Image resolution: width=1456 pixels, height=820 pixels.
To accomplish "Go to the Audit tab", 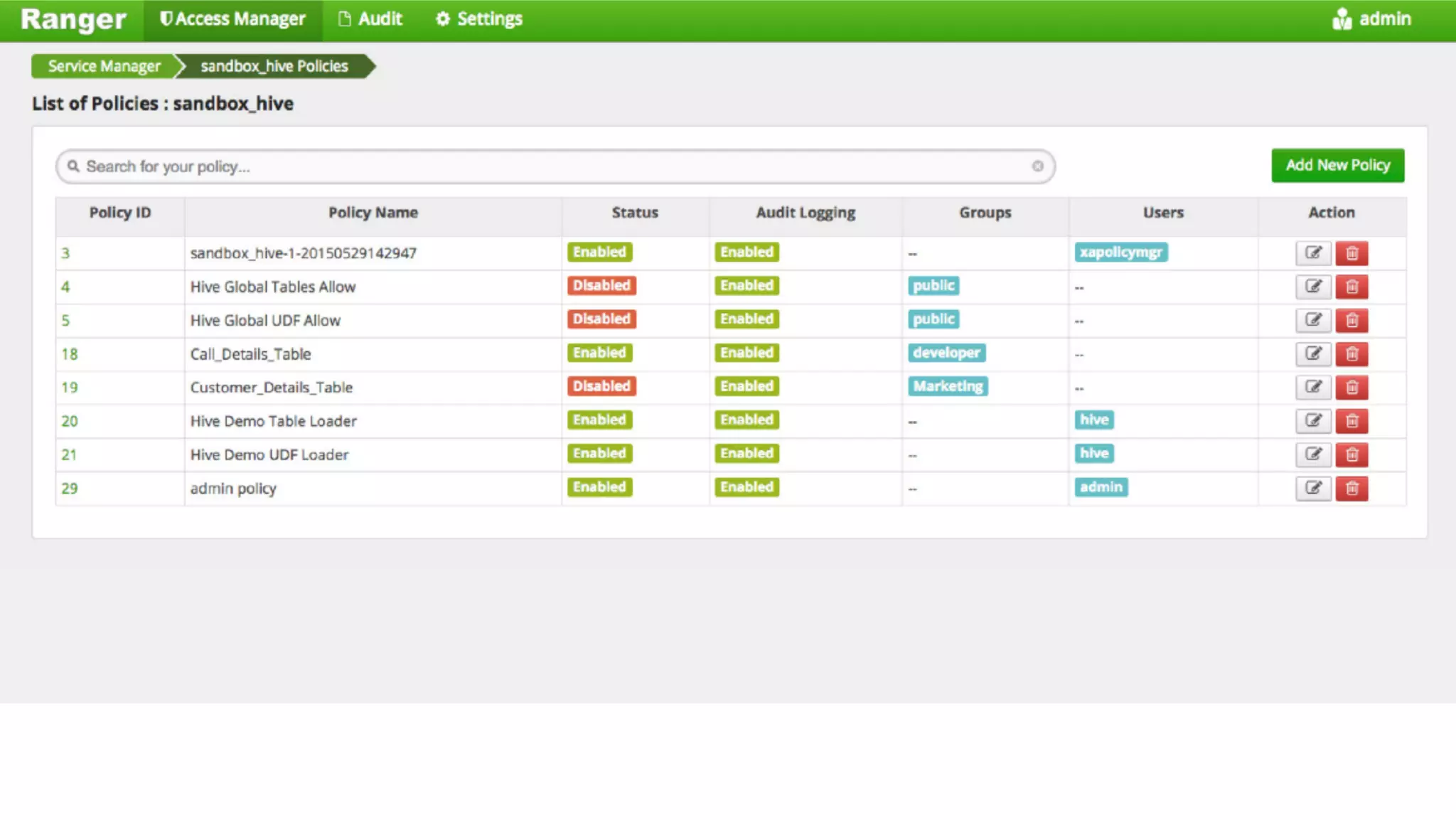I will pyautogui.click(x=370, y=19).
